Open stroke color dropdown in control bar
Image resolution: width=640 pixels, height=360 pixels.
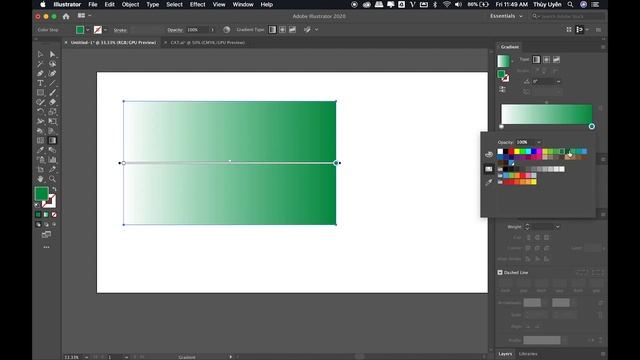pos(105,30)
